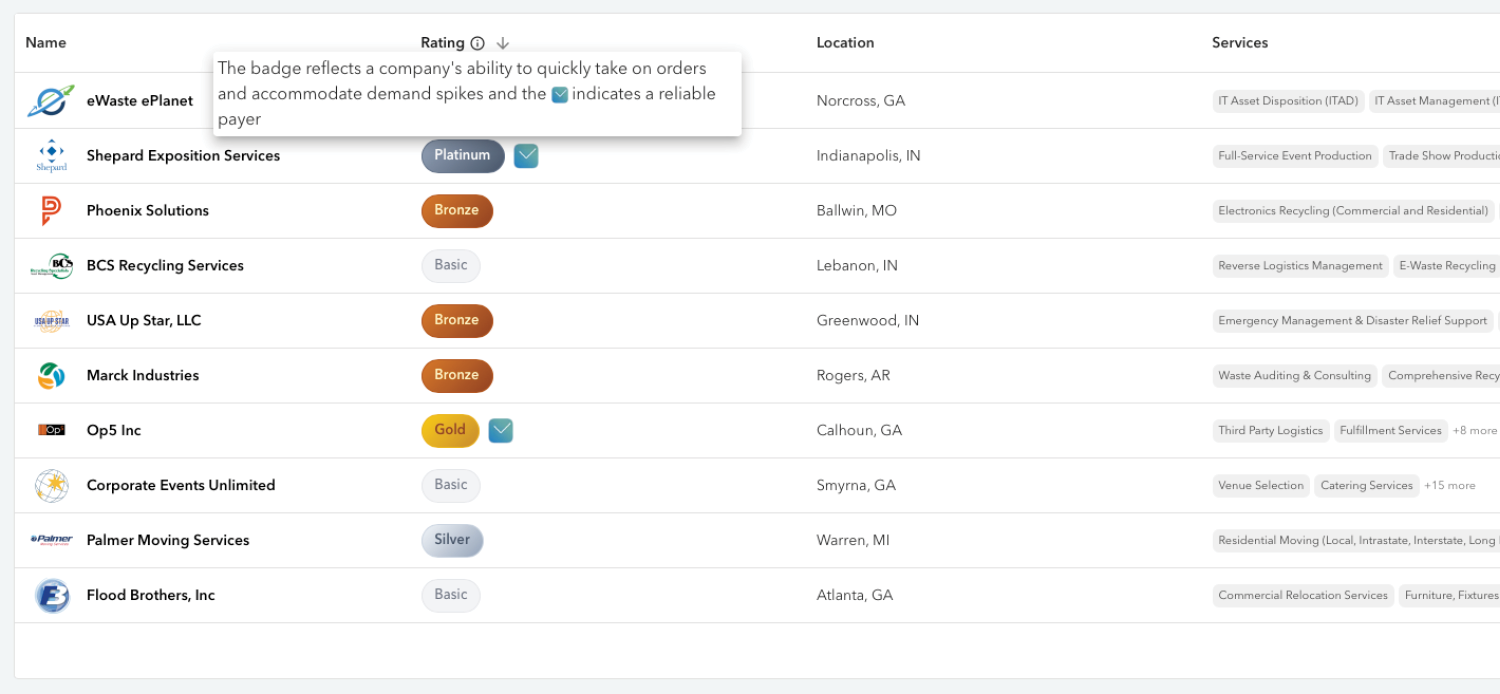Click 'Rogers, AR' location cell
1500x694 pixels.
tap(853, 376)
